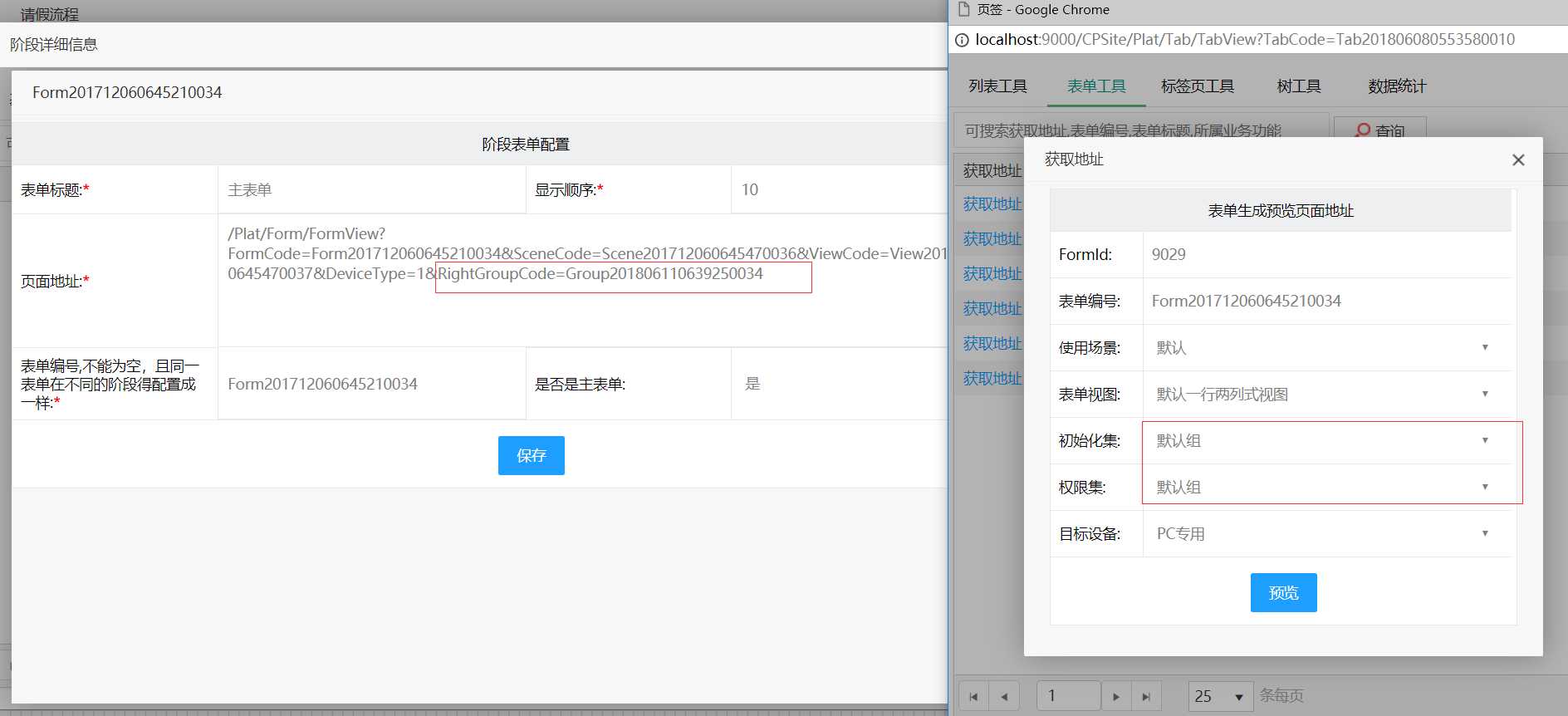Click the 表单标题 input with 主表单
The image size is (1568, 716).
[x=372, y=189]
